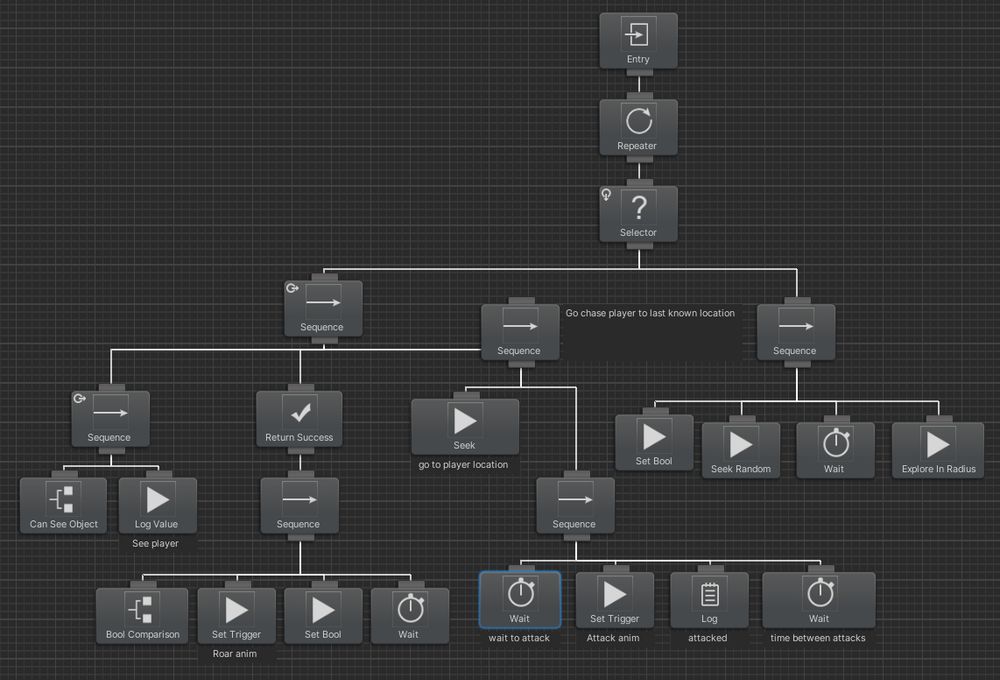Image resolution: width=1000 pixels, height=680 pixels.
Task: Click the bottom connector of the Selector node
Action: click(x=639, y=246)
